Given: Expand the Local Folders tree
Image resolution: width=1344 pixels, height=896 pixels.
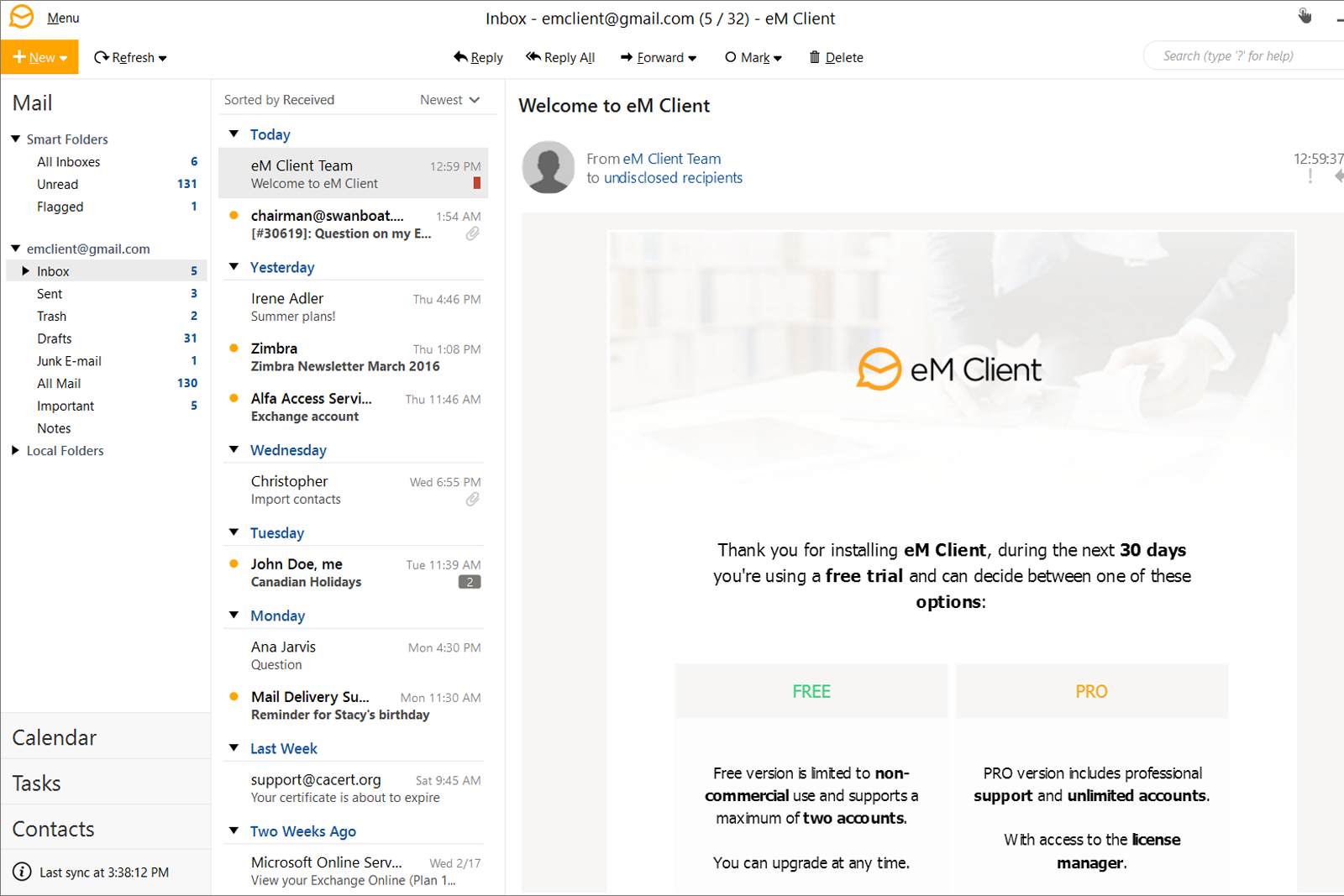Looking at the screenshot, I should (x=15, y=450).
